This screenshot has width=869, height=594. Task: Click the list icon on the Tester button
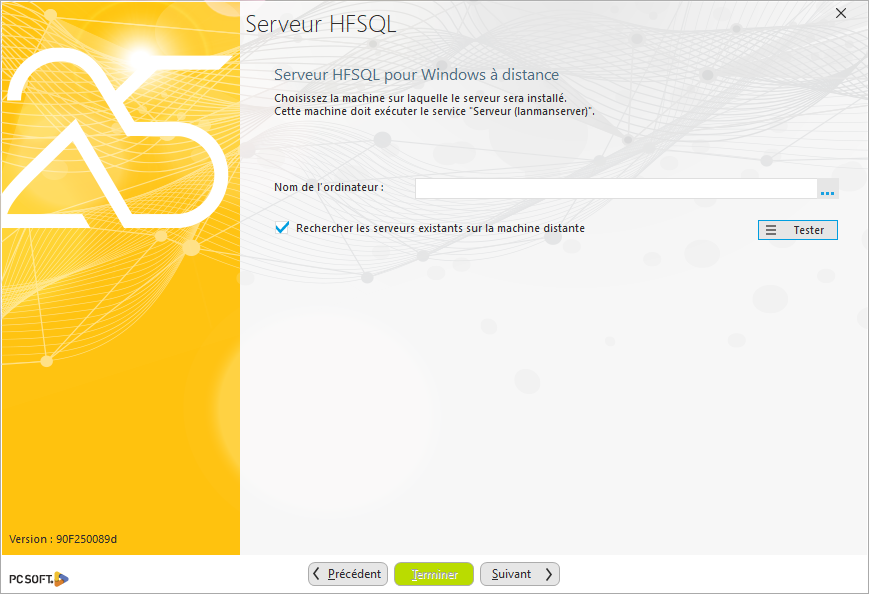click(x=770, y=230)
